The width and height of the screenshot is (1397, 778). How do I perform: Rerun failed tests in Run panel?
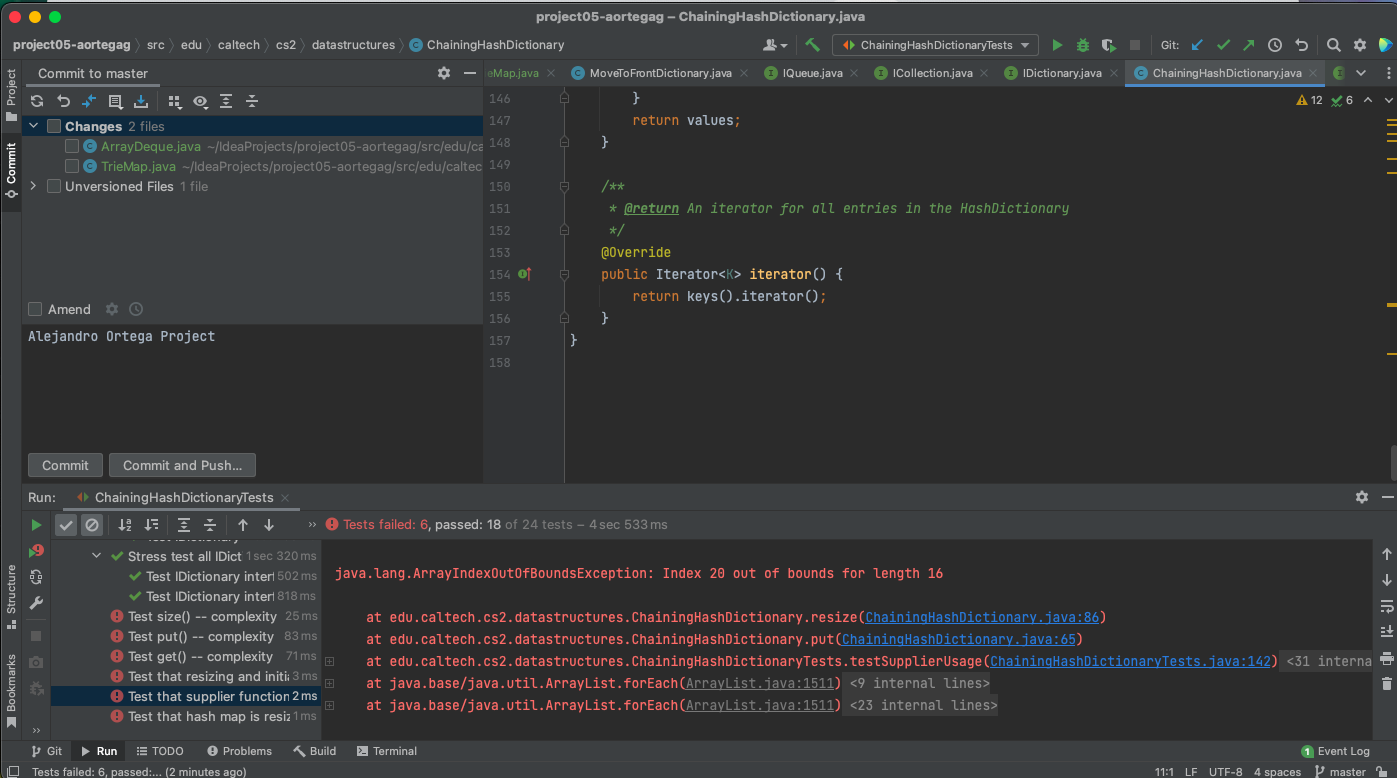pyautogui.click(x=37, y=550)
